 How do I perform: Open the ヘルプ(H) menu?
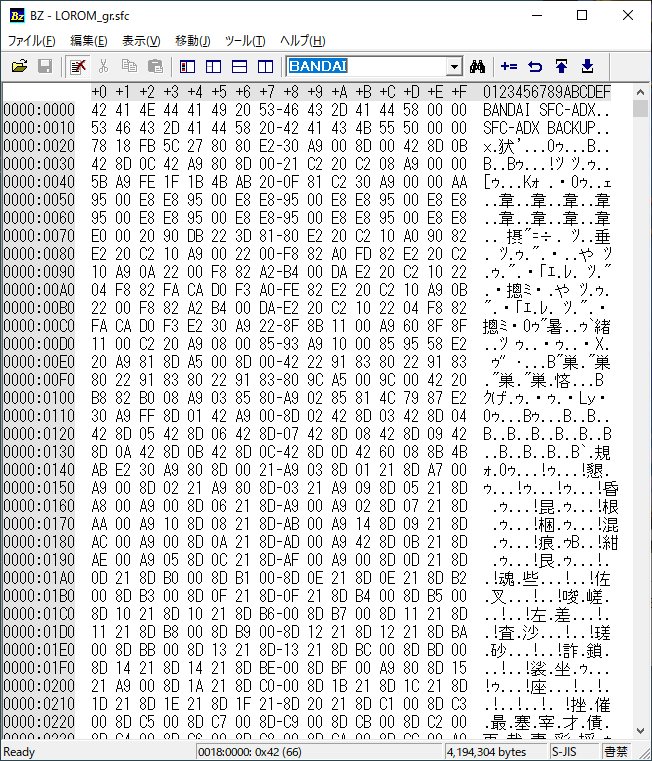302,41
